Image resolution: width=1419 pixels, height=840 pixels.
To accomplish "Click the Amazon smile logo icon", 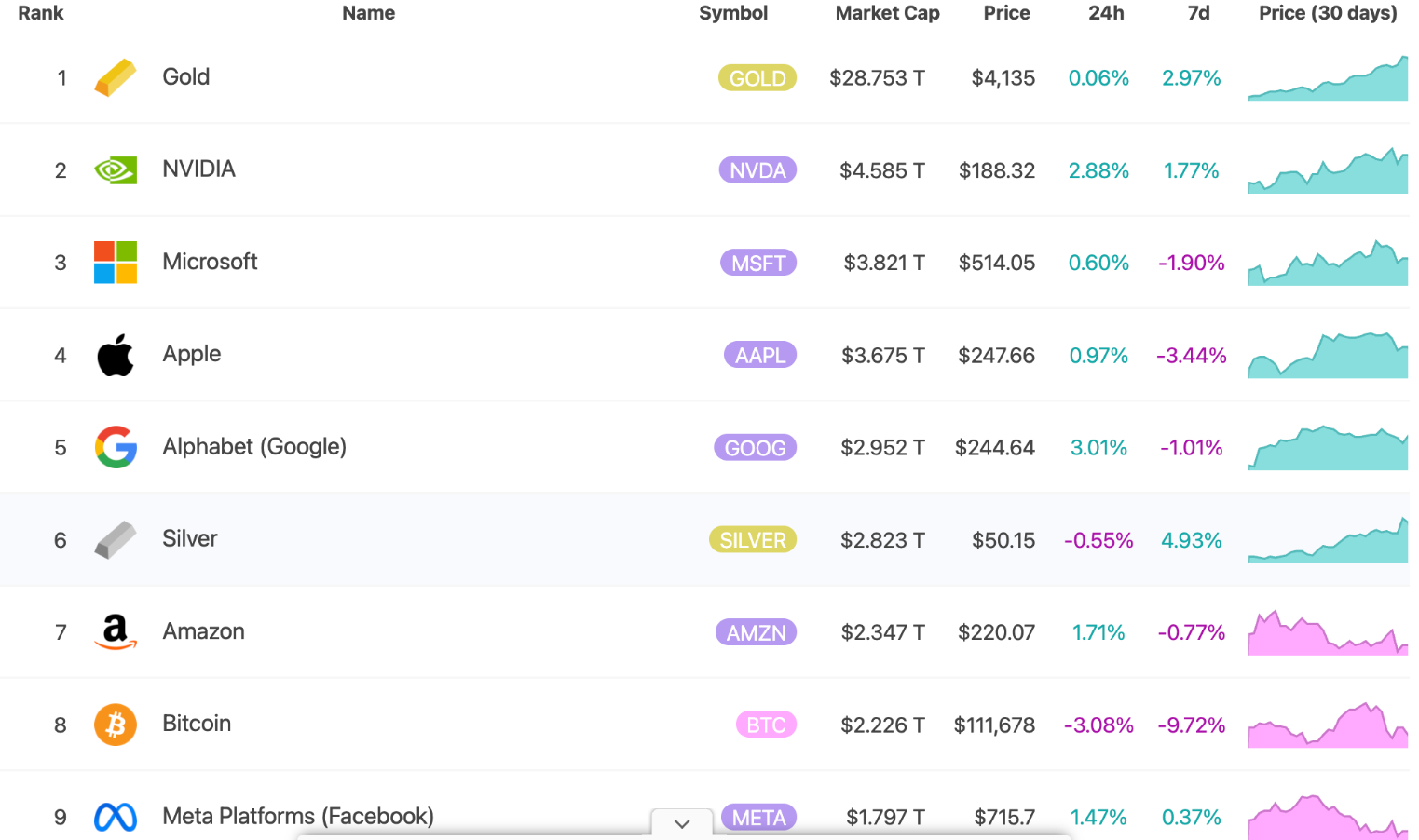I will click(x=115, y=631).
